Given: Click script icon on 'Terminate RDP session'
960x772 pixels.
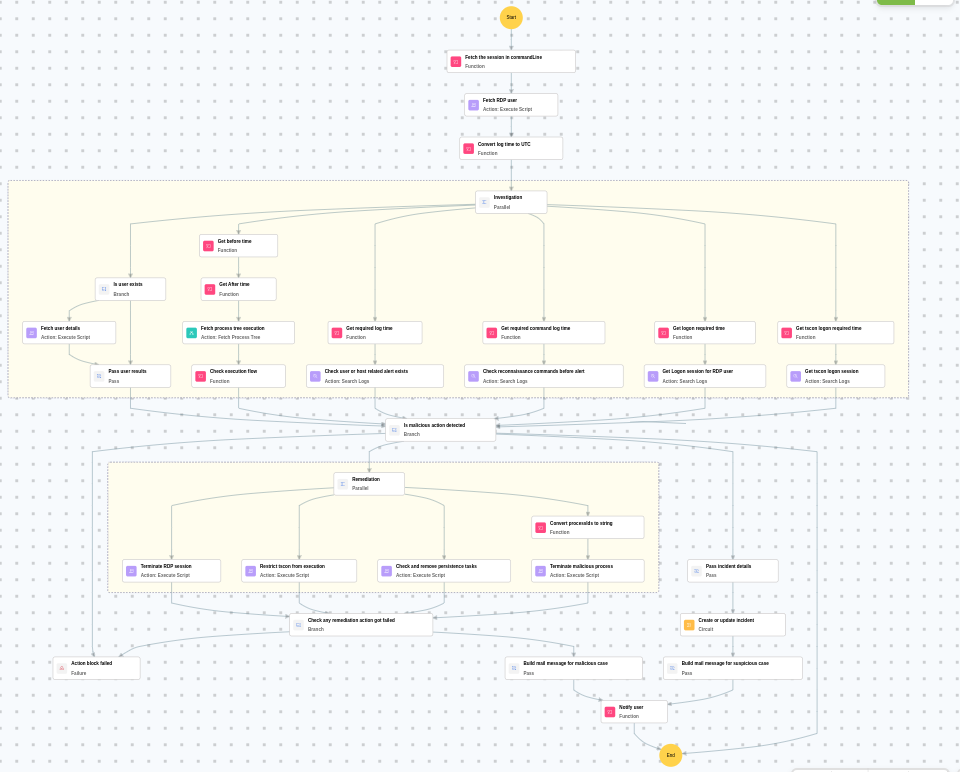Looking at the screenshot, I should 131,571.
